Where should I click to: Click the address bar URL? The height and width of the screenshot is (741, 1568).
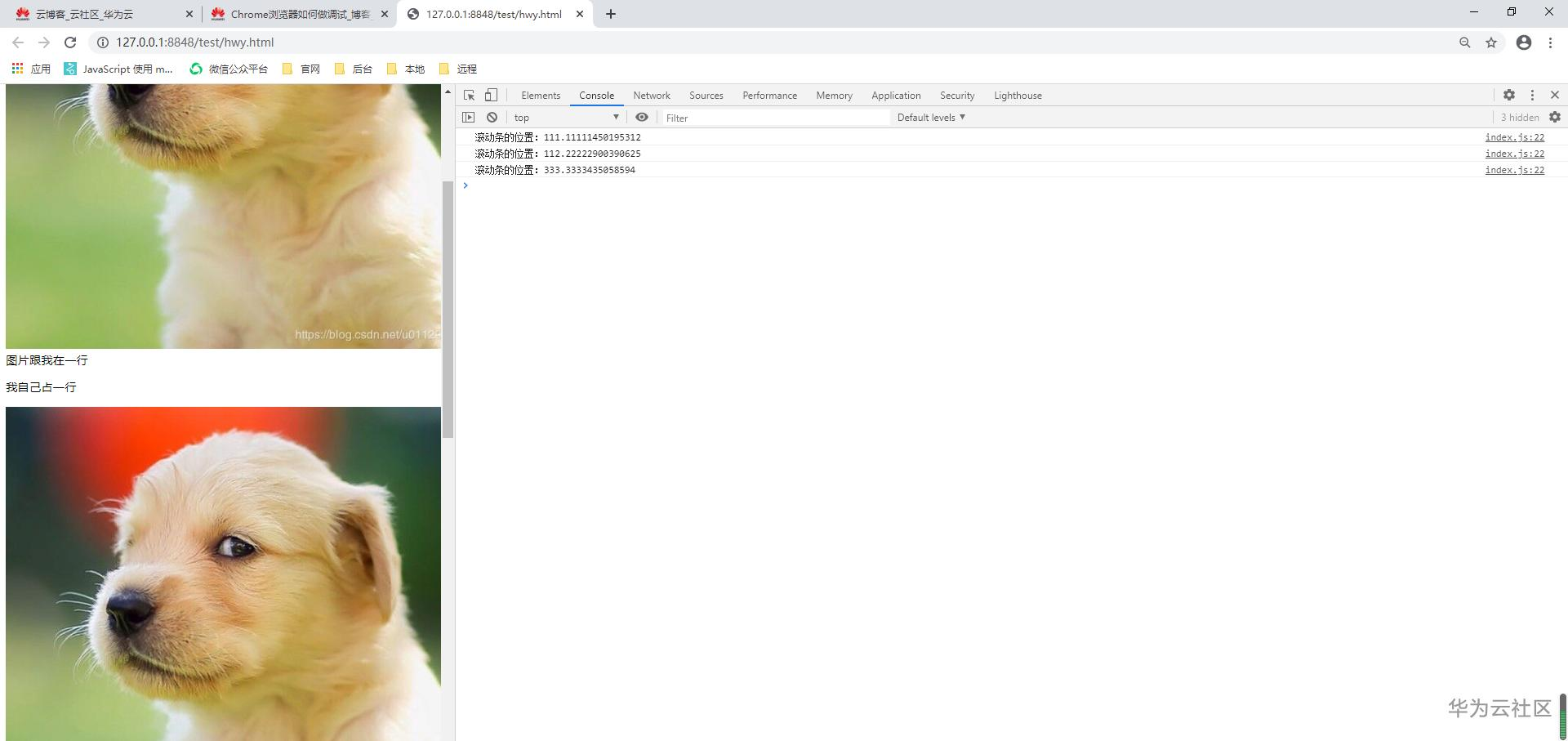click(x=194, y=42)
